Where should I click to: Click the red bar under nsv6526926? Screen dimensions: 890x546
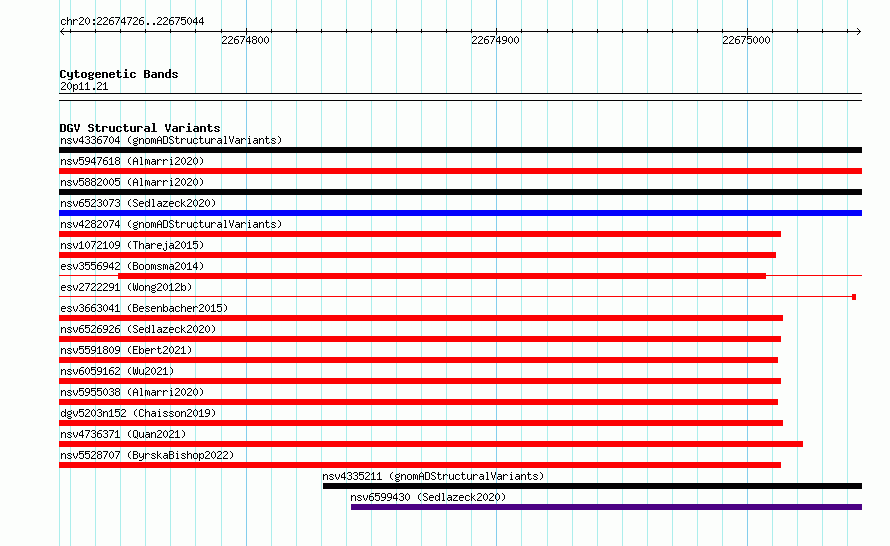tap(420, 339)
